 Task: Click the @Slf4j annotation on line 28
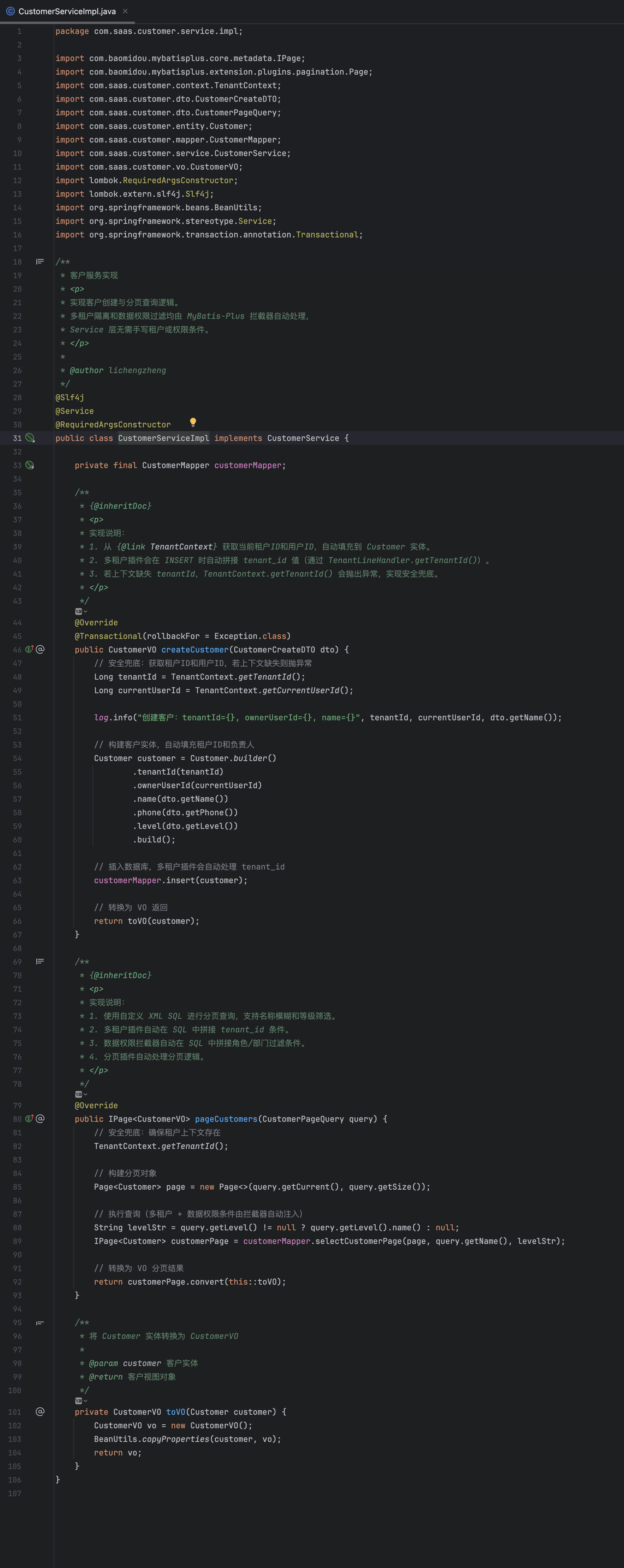70,397
